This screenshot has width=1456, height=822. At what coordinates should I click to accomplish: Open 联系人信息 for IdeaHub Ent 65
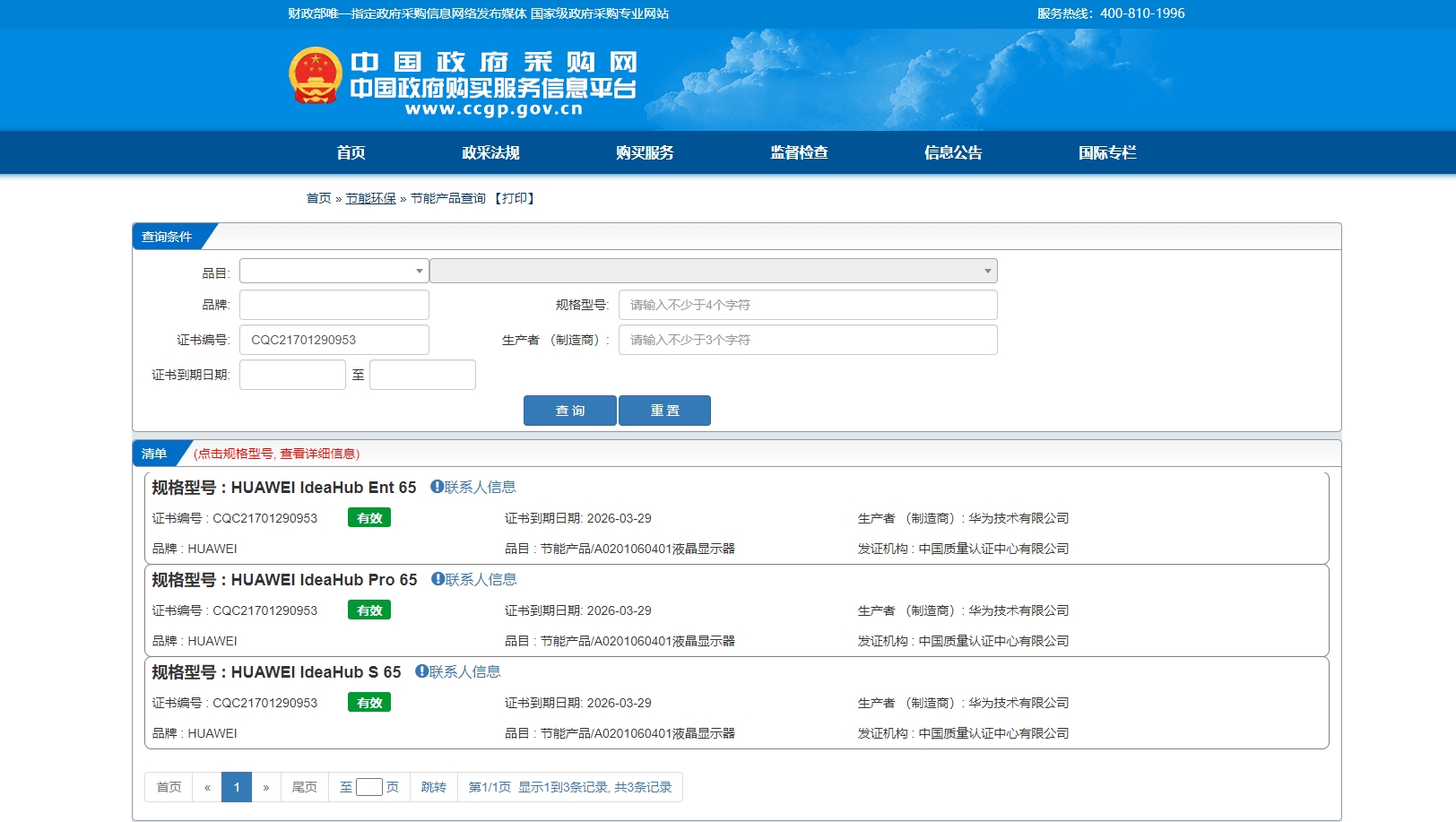[x=480, y=487]
